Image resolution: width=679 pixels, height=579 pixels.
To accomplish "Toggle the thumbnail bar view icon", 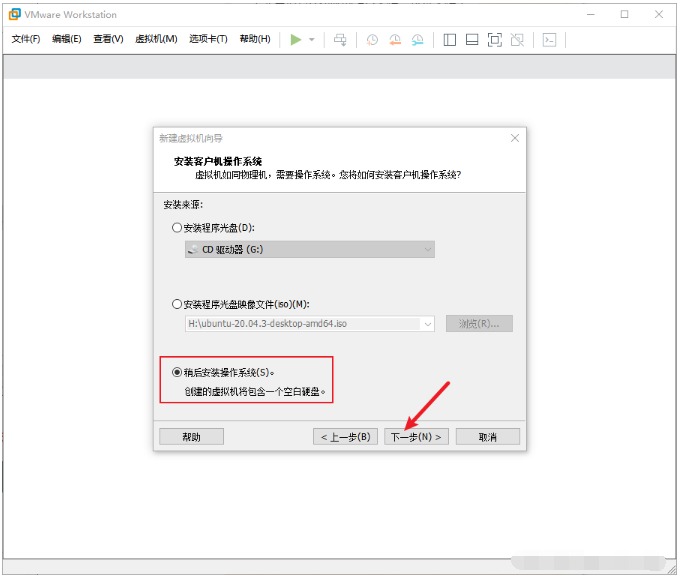I will pos(472,40).
